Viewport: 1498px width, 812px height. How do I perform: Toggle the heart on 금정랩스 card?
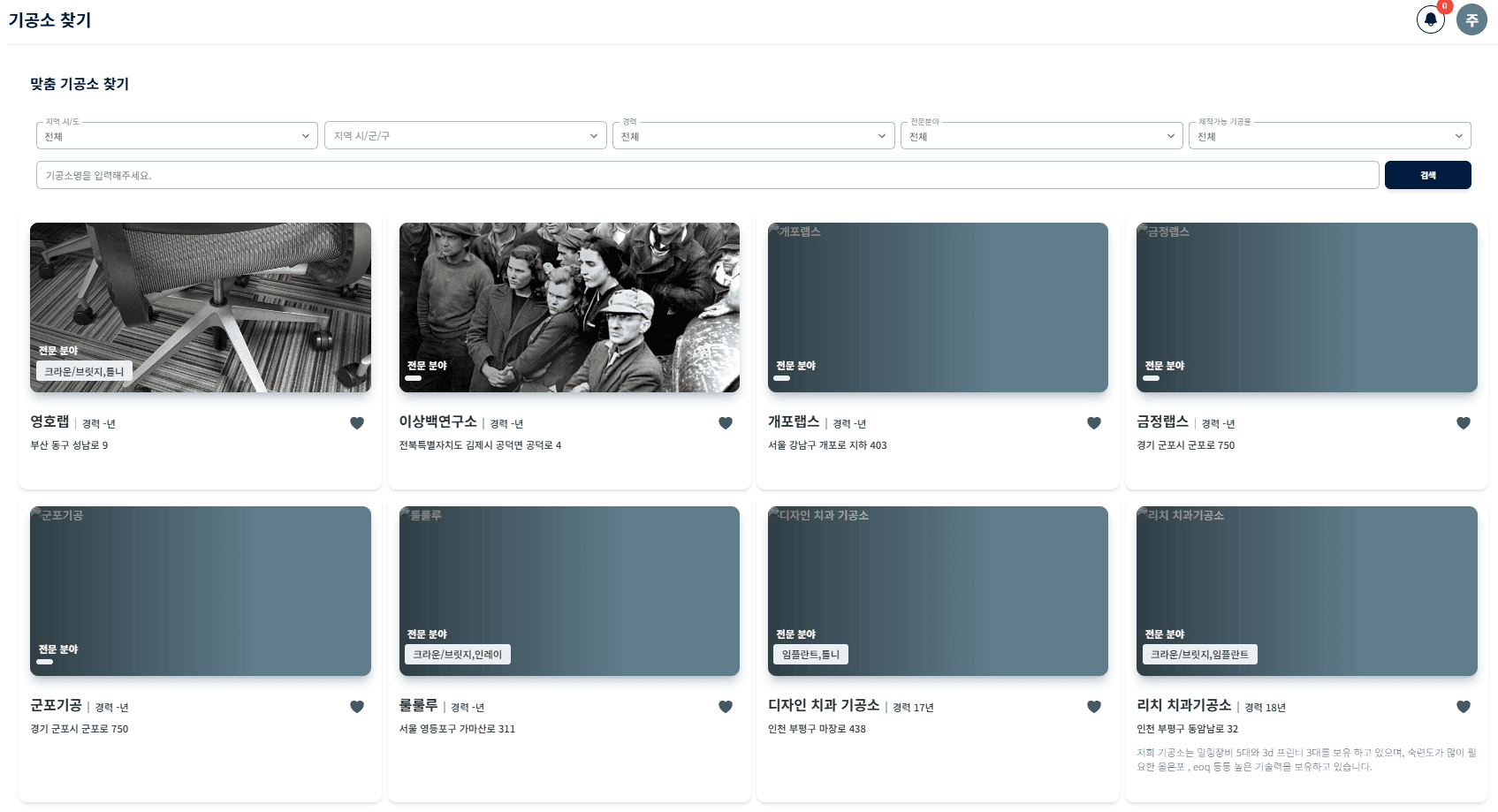(1464, 423)
